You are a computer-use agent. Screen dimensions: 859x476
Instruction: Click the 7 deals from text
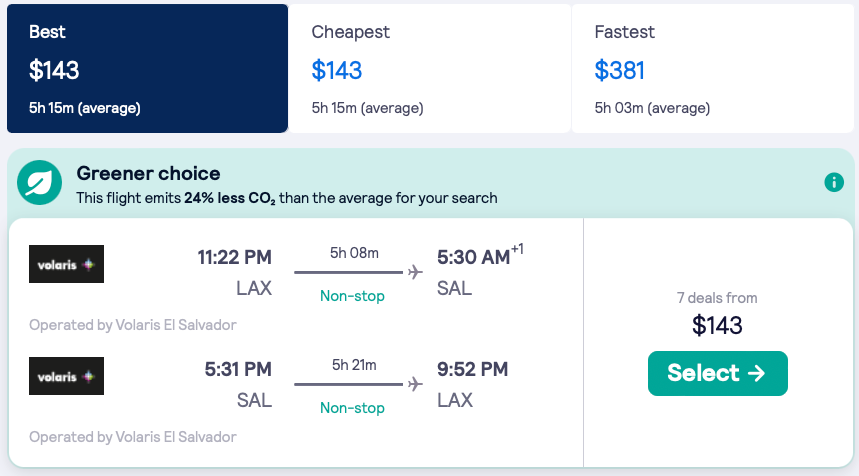click(x=717, y=297)
